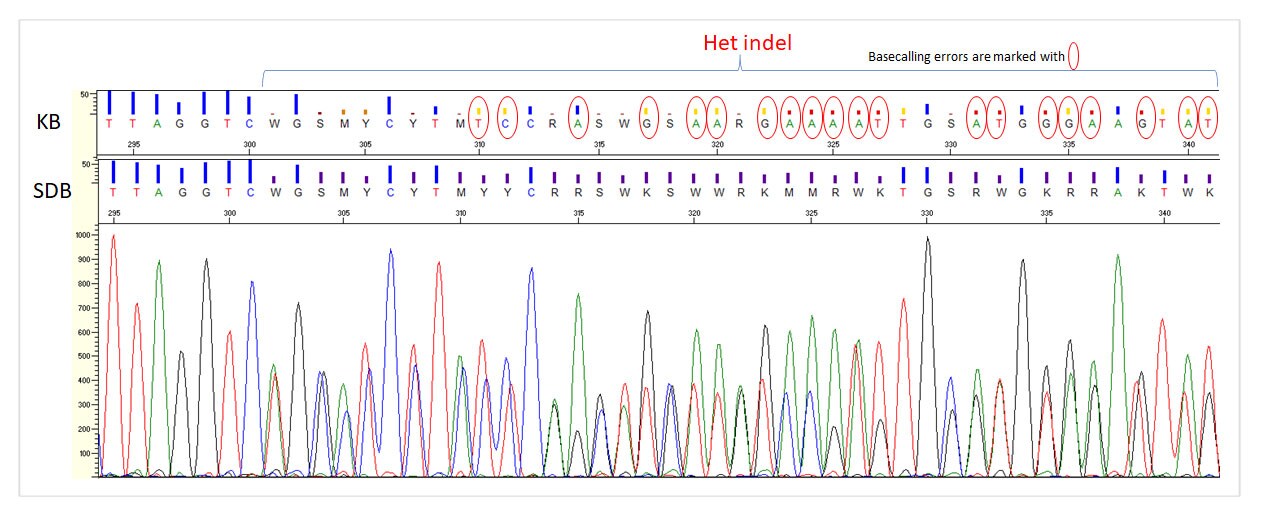The width and height of the screenshot is (1262, 514).
Task: Click the tallest blue peak in chromatogram
Action: click(x=389, y=254)
